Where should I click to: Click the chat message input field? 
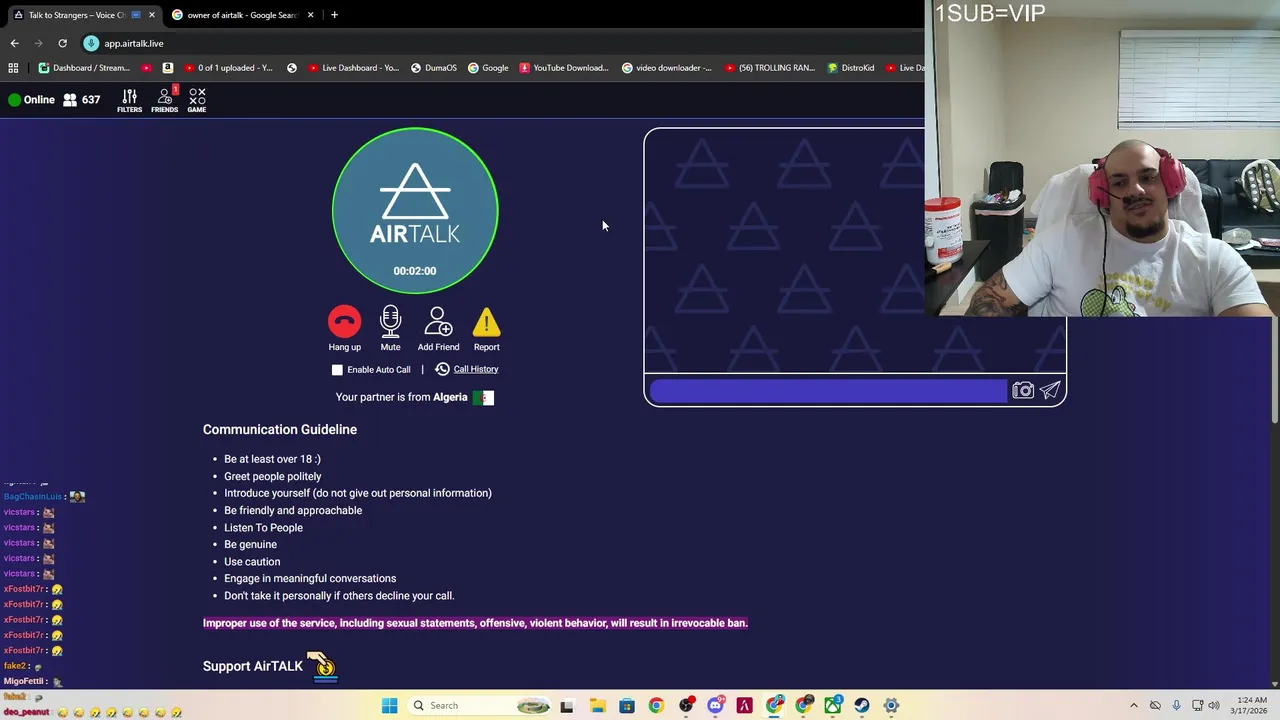[828, 391]
